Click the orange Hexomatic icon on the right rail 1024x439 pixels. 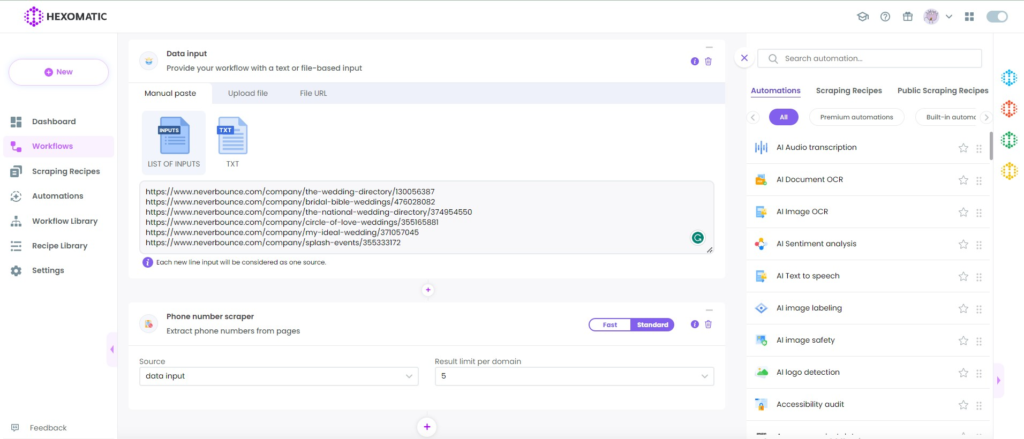[x=1009, y=108]
